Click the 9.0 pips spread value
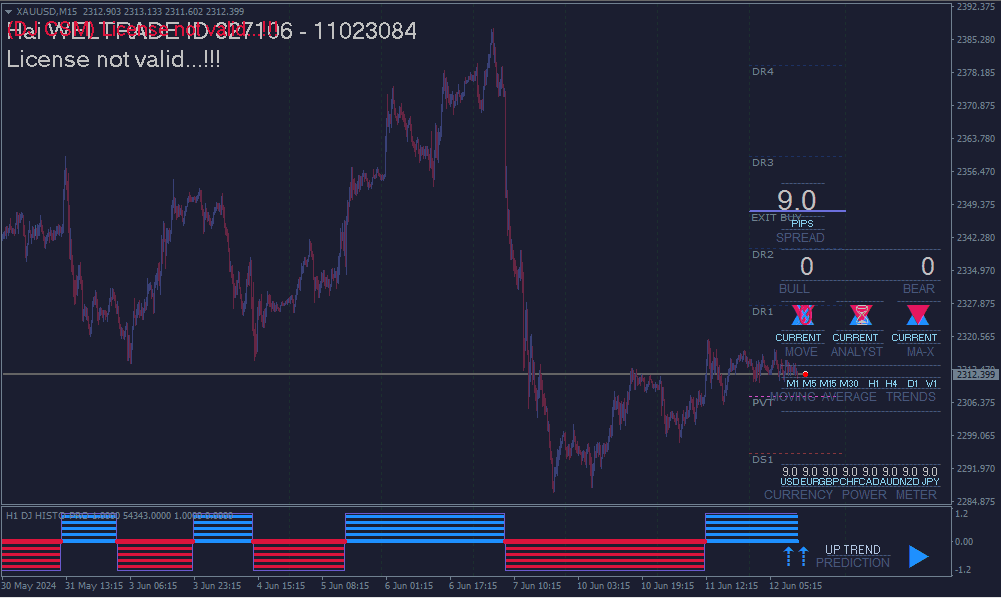The image size is (1001, 598). click(x=797, y=200)
